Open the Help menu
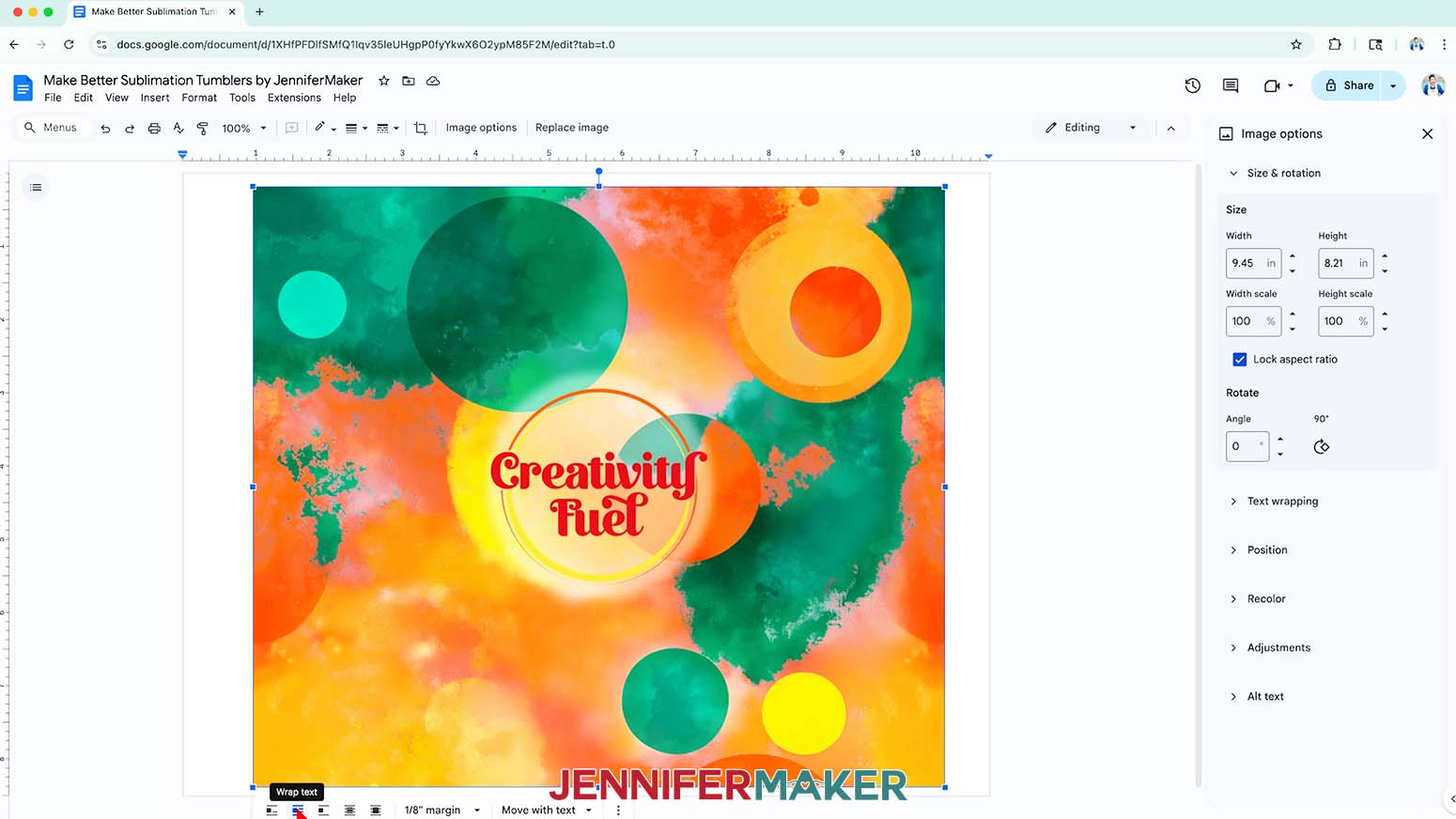 tap(345, 98)
